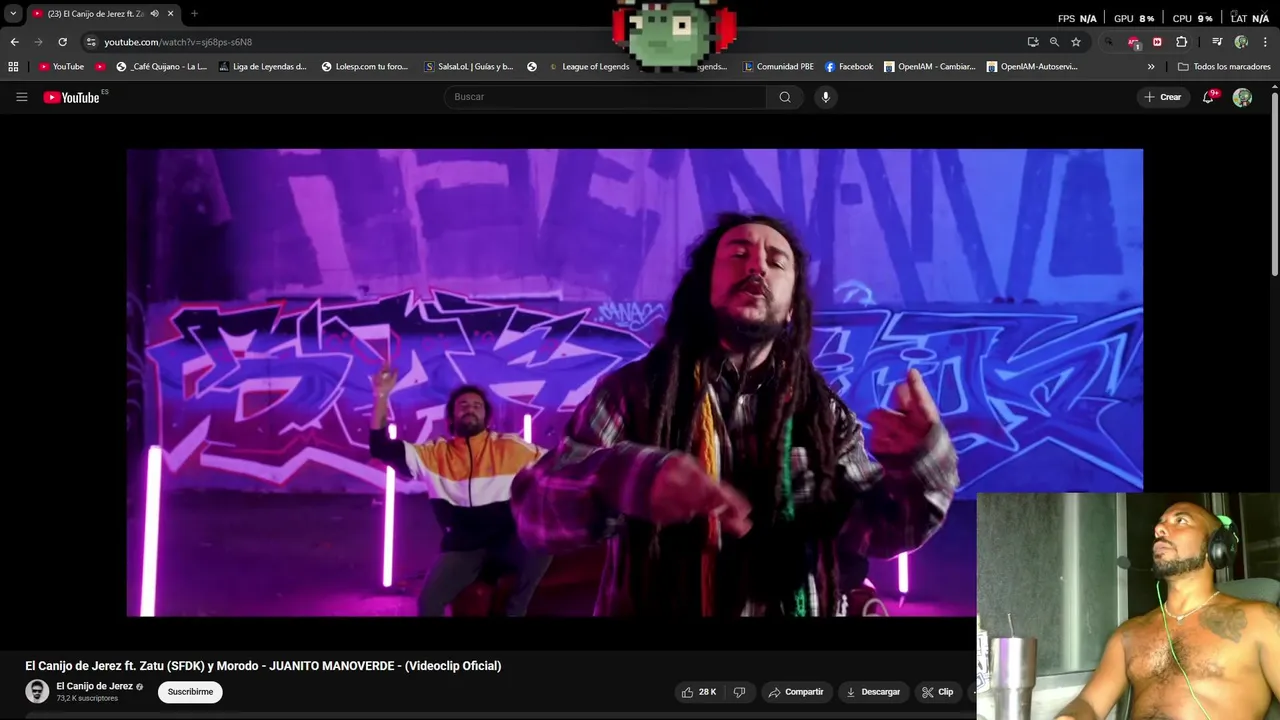Reload the current page

(x=62, y=42)
